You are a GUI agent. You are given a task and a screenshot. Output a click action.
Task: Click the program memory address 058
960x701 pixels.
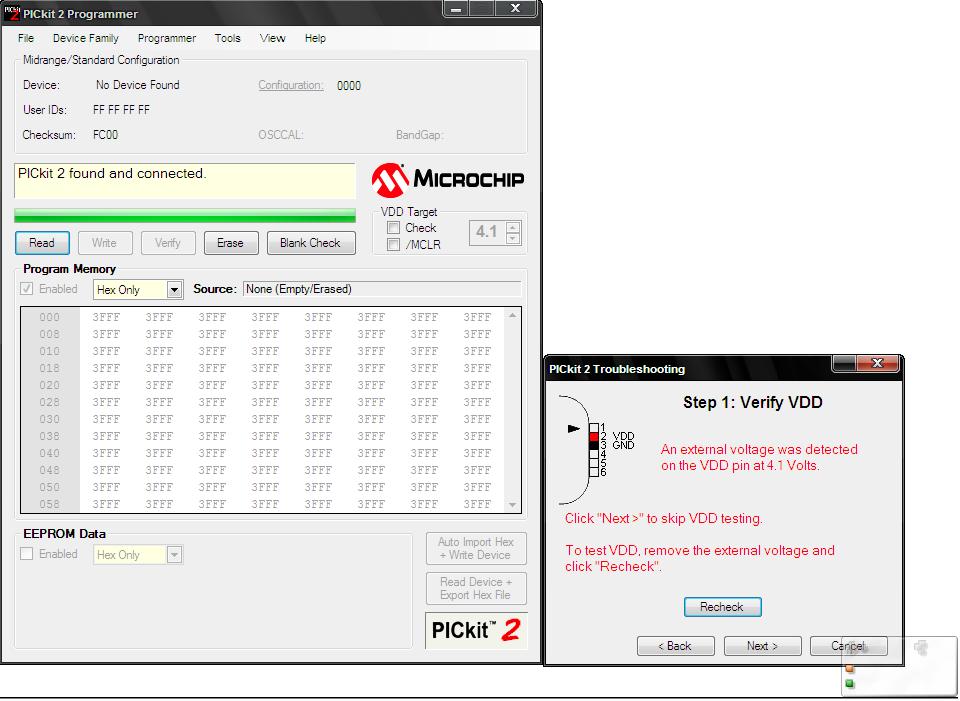[50, 504]
